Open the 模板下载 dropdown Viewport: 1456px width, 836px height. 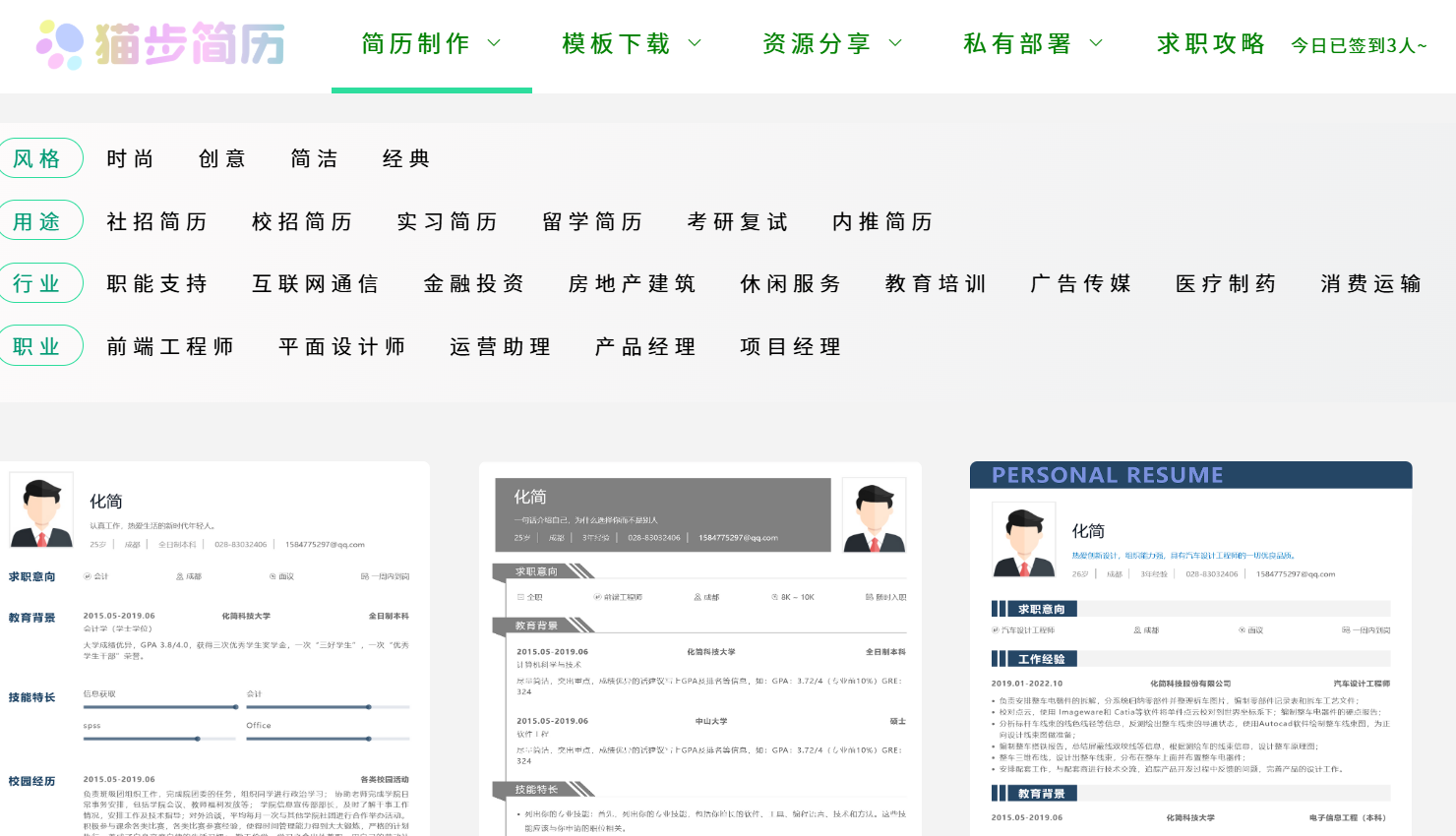click(x=631, y=43)
